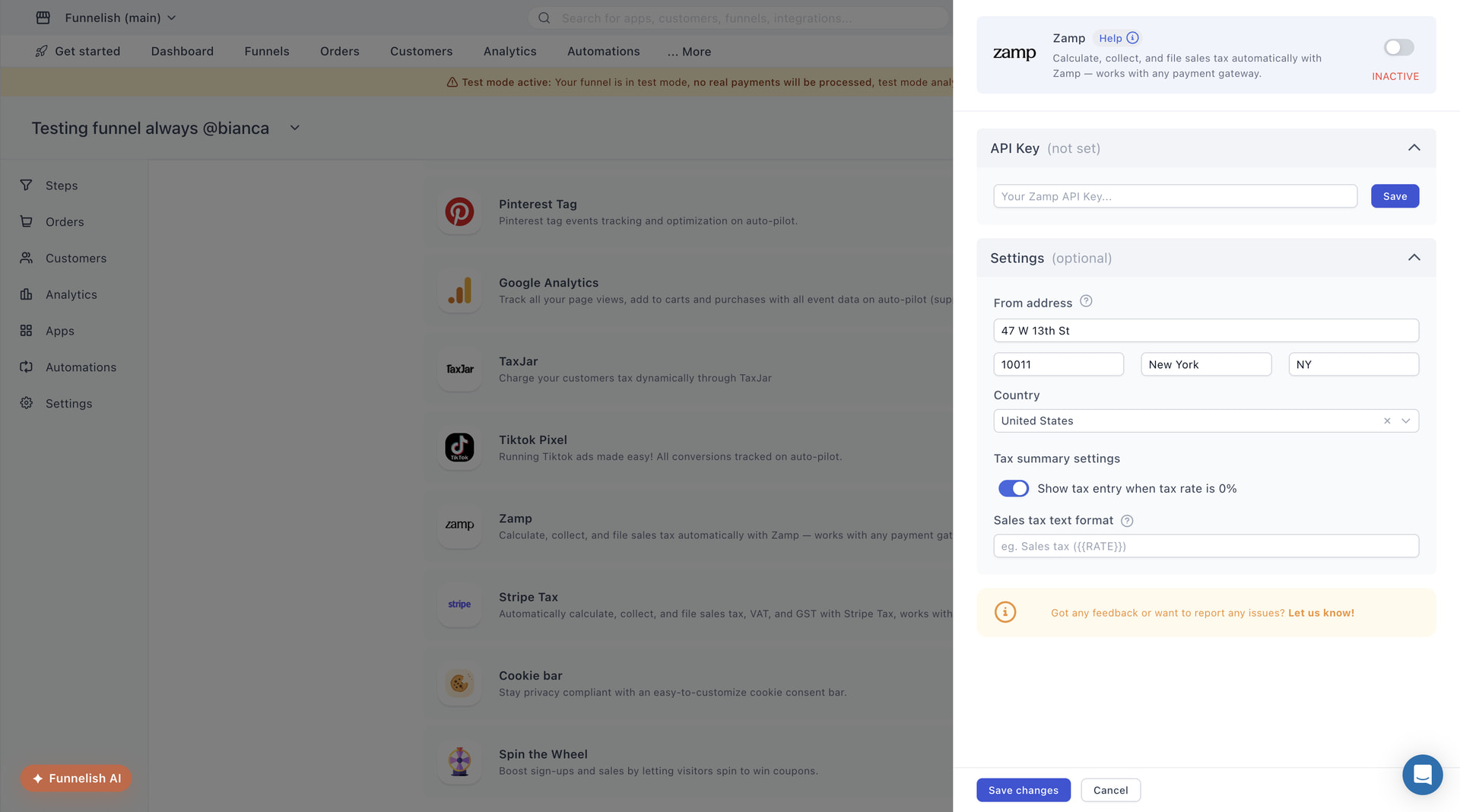
Task: Click the help icon next to From address
Action: click(x=1086, y=301)
